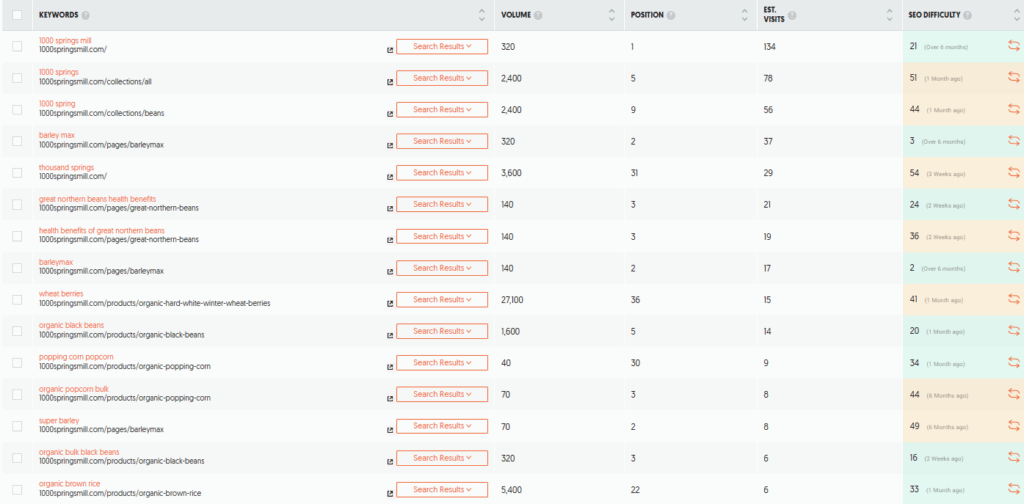This screenshot has height=504, width=1024.
Task: Select URL text 1000springsmill.com/products/organic-hard-white-winter-wheat-berries
Action: 154,304
